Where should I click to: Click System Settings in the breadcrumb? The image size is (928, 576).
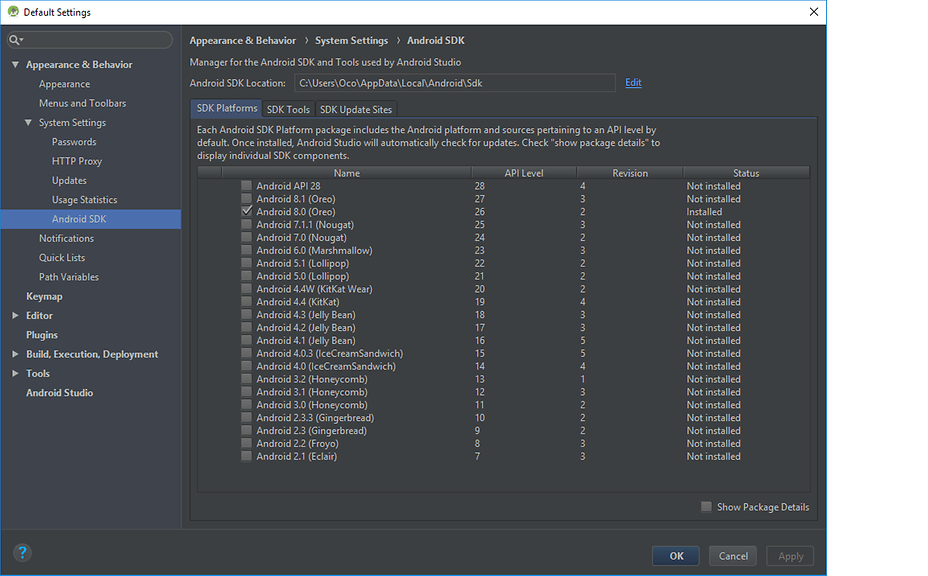pos(352,40)
